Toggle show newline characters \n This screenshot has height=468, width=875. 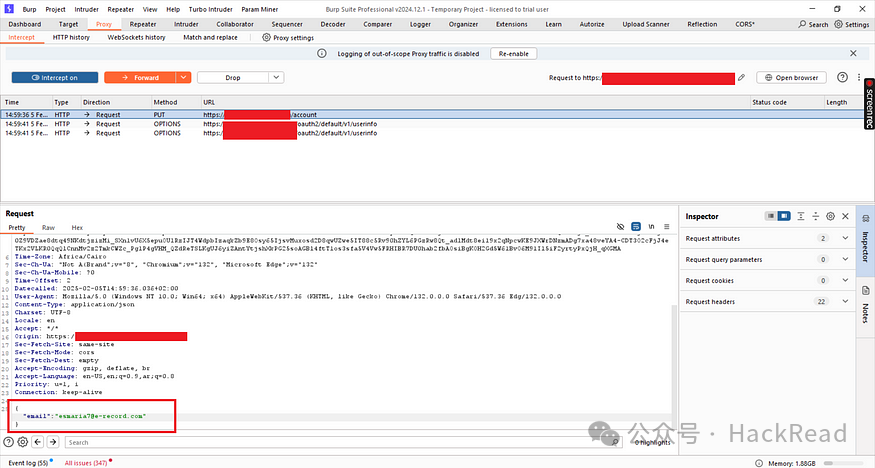tap(651, 226)
